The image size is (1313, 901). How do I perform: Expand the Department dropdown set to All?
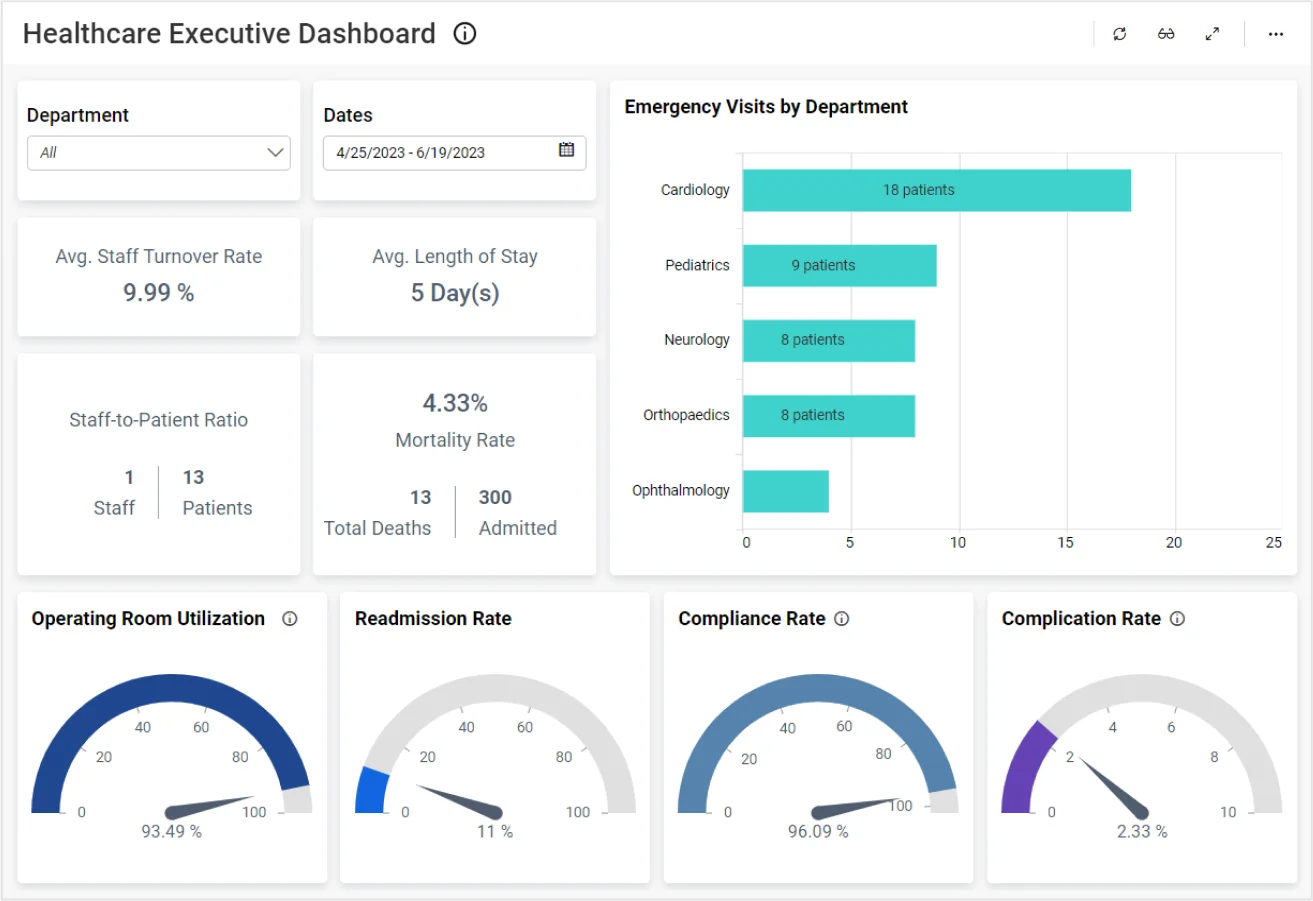(158, 153)
